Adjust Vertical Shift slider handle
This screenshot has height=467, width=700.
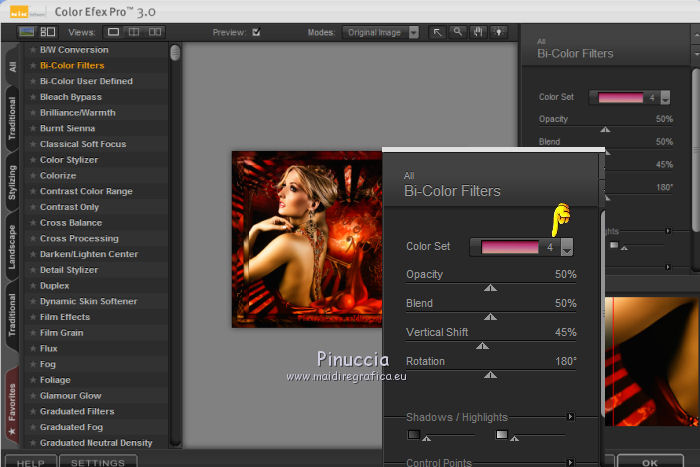click(482, 346)
